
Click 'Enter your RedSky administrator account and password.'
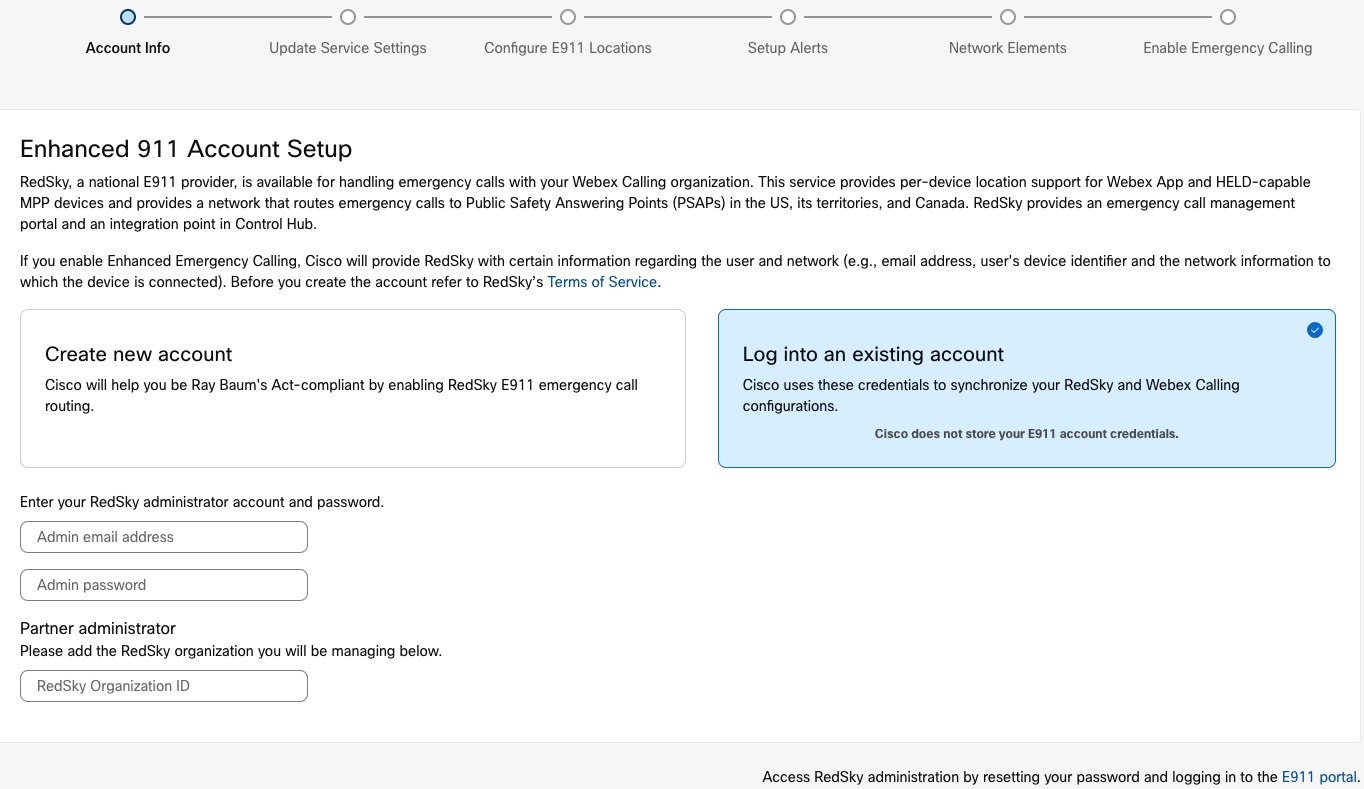tap(202, 502)
